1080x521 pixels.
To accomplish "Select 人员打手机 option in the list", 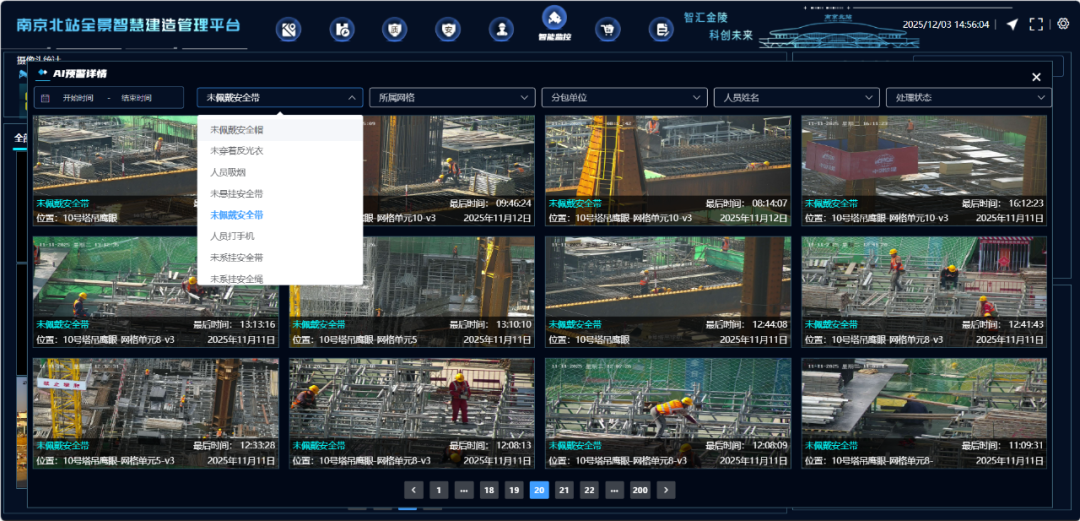I will point(232,236).
